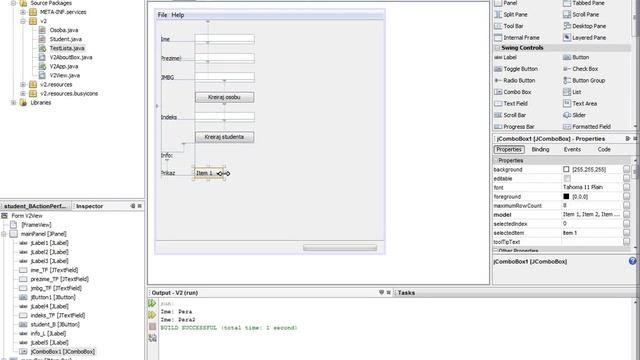Switch to the Events tab

(x=572, y=149)
